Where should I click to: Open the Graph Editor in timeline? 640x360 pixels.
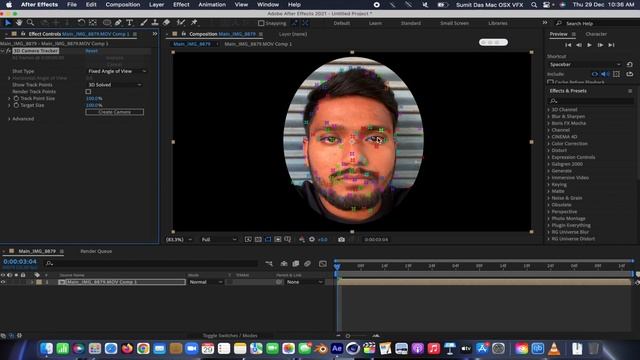323,264
